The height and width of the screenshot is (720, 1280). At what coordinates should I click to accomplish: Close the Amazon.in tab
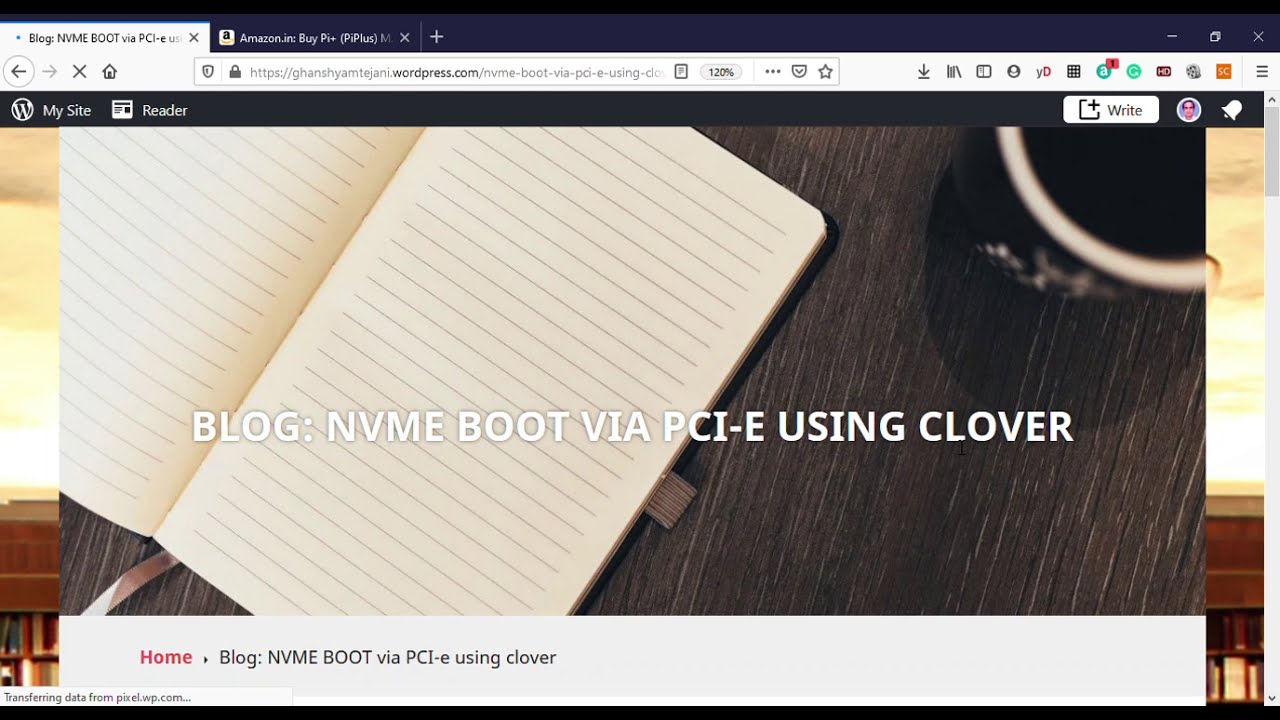point(405,38)
